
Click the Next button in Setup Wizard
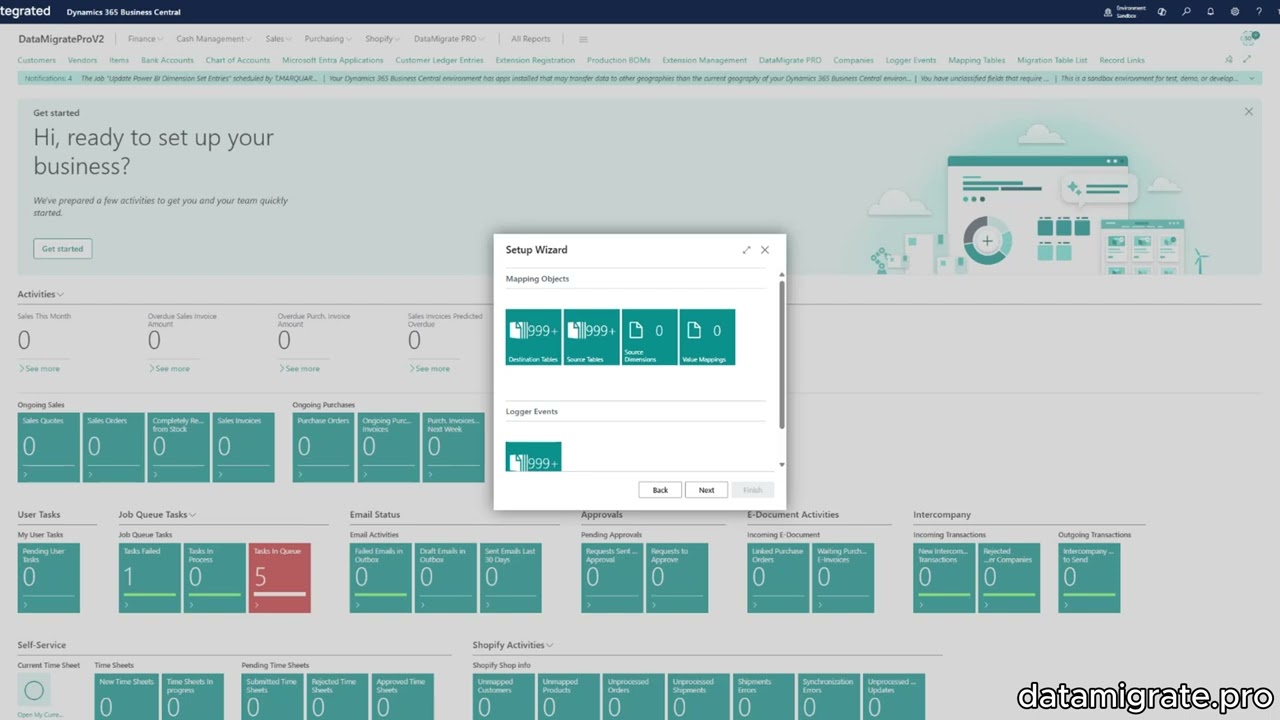pos(706,490)
